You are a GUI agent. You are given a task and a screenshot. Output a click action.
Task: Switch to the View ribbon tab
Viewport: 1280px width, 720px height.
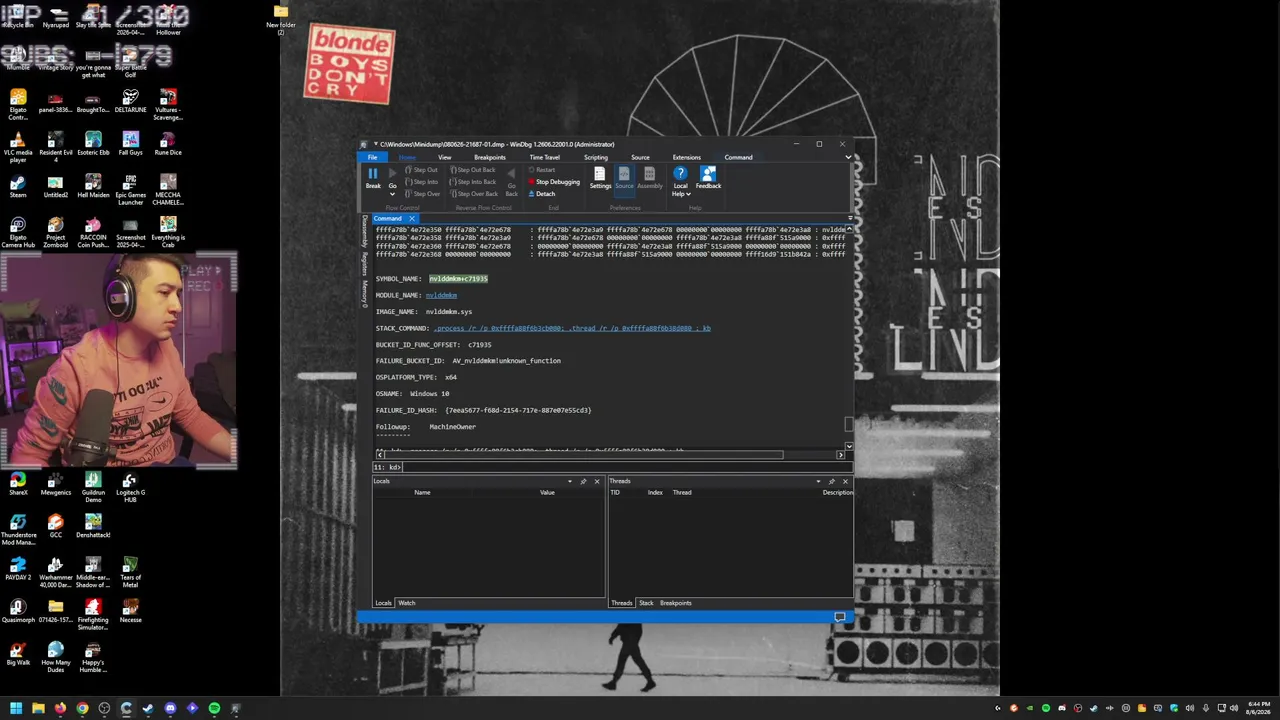(x=445, y=157)
